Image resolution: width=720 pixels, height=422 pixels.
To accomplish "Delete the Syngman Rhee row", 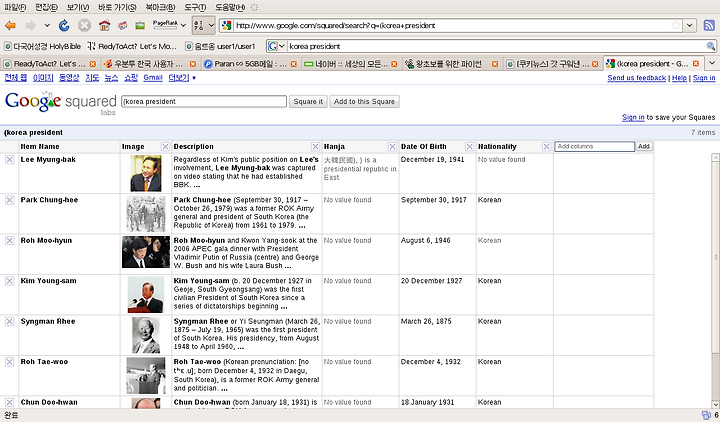I will (9, 321).
